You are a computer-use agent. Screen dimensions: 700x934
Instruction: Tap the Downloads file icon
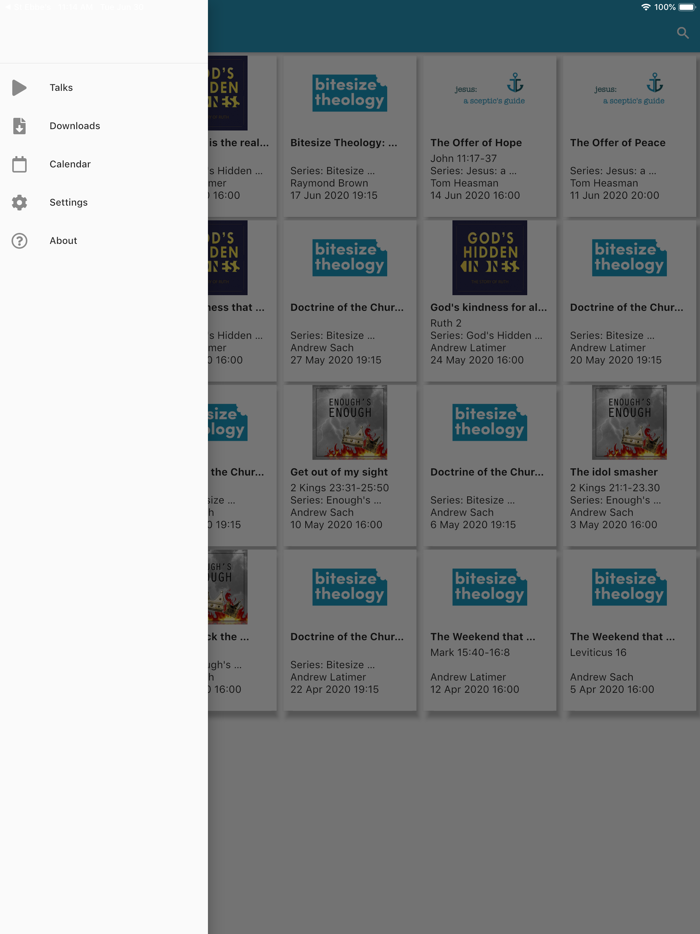pyautogui.click(x=19, y=126)
